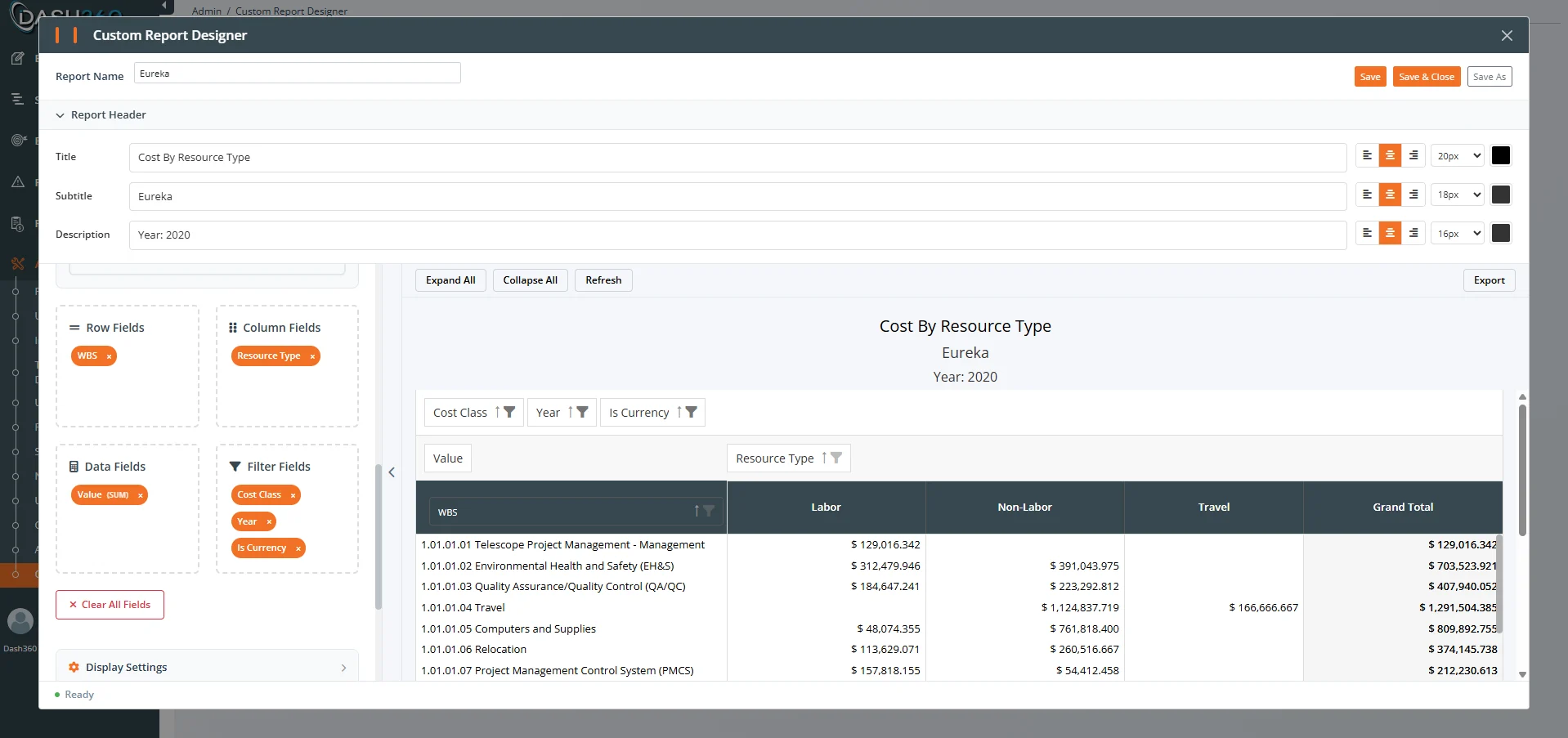1568x738 pixels.
Task: Open the Resource Type column filter funnel
Action: pyautogui.click(x=836, y=458)
